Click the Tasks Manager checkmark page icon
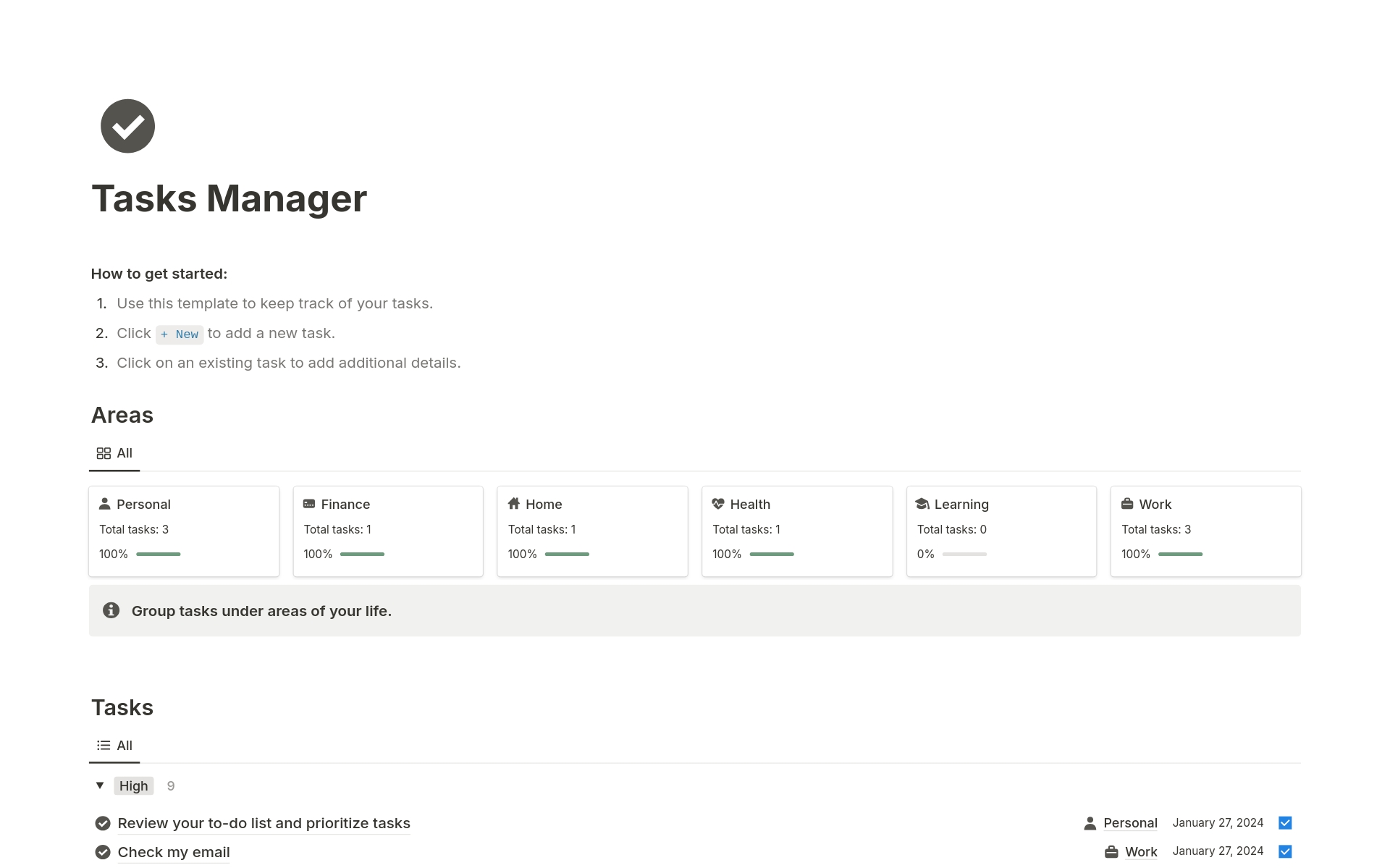The image size is (1390, 868). 127,126
